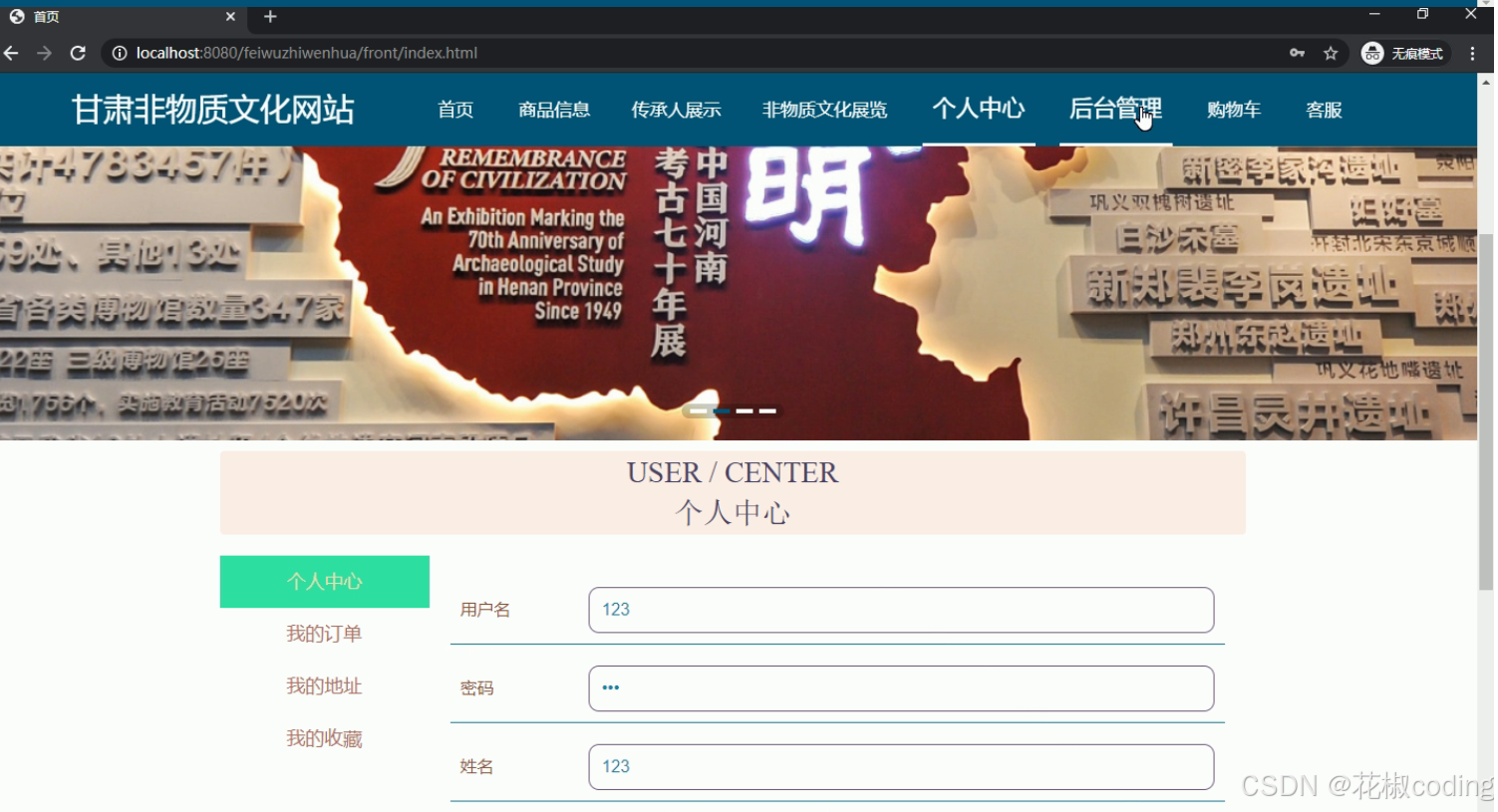Open the saved password key icon
The width and height of the screenshot is (1498, 812).
coord(1297,53)
